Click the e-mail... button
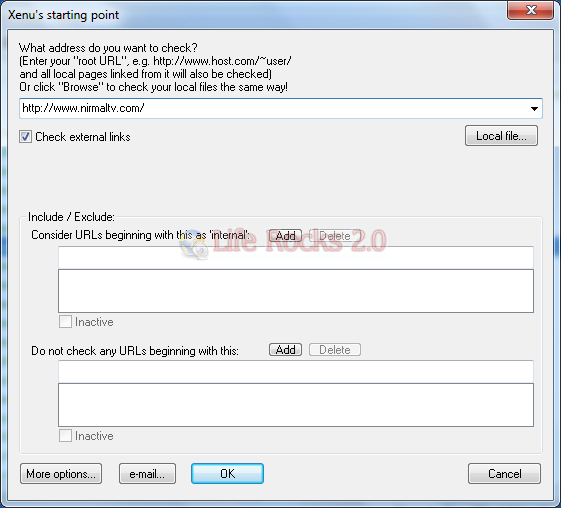Screen dimensions: 561x508 (147, 474)
